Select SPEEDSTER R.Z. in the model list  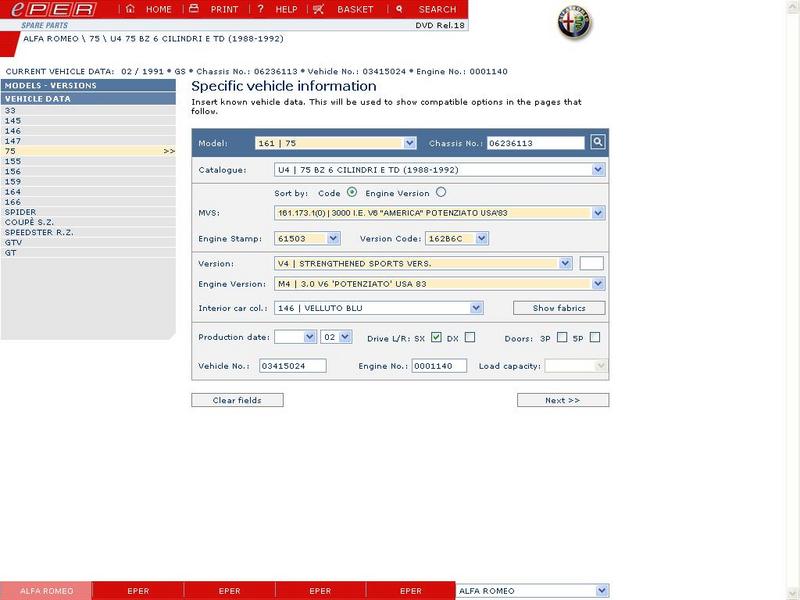click(x=88, y=233)
